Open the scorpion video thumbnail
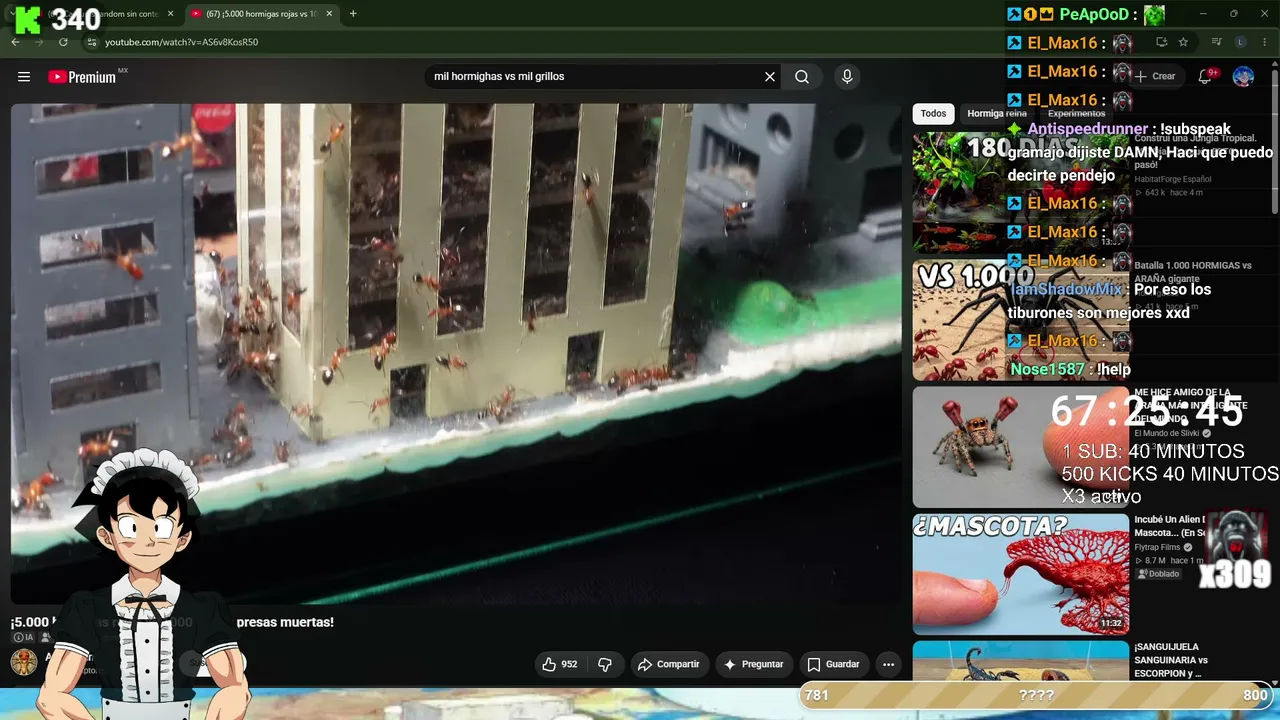 [1020, 661]
